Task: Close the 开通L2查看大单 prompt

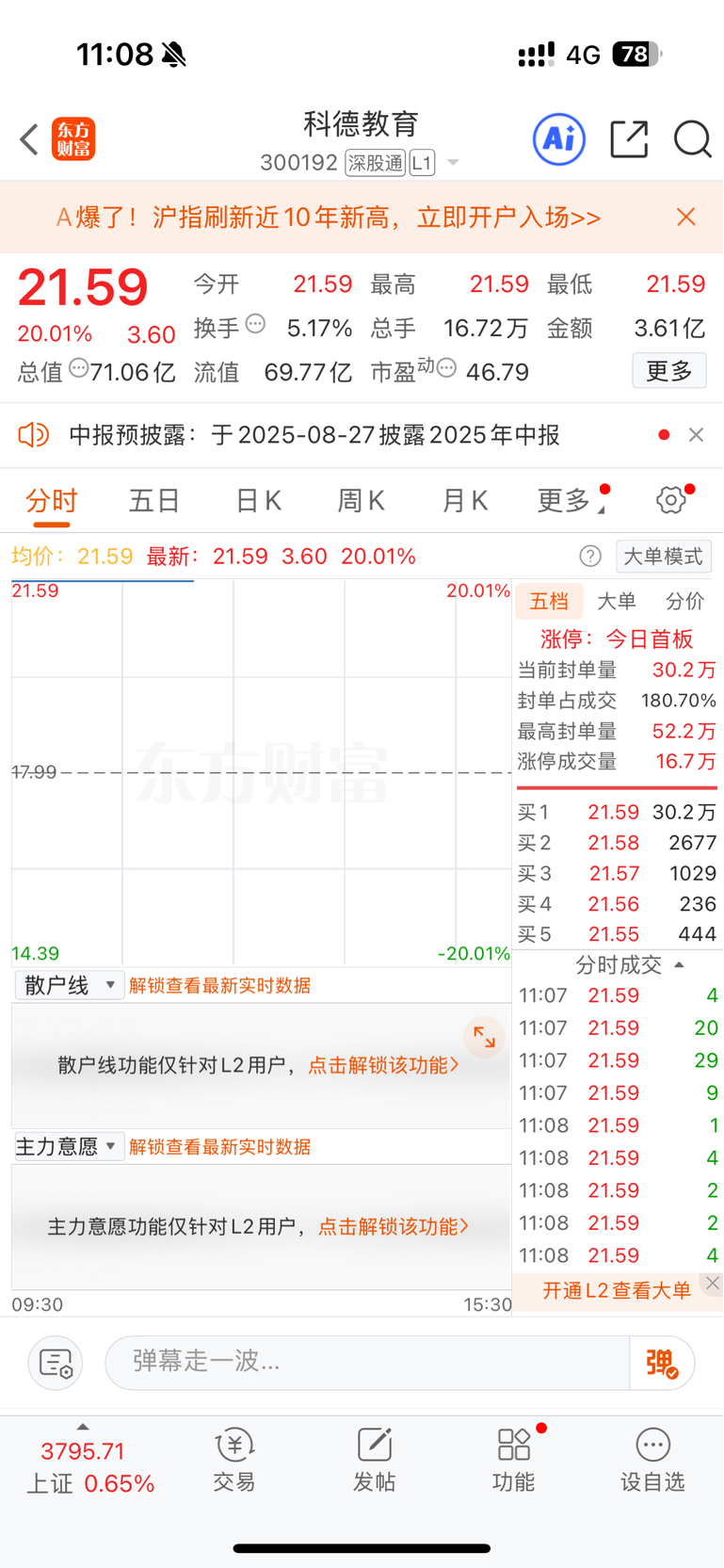Action: (x=713, y=1283)
